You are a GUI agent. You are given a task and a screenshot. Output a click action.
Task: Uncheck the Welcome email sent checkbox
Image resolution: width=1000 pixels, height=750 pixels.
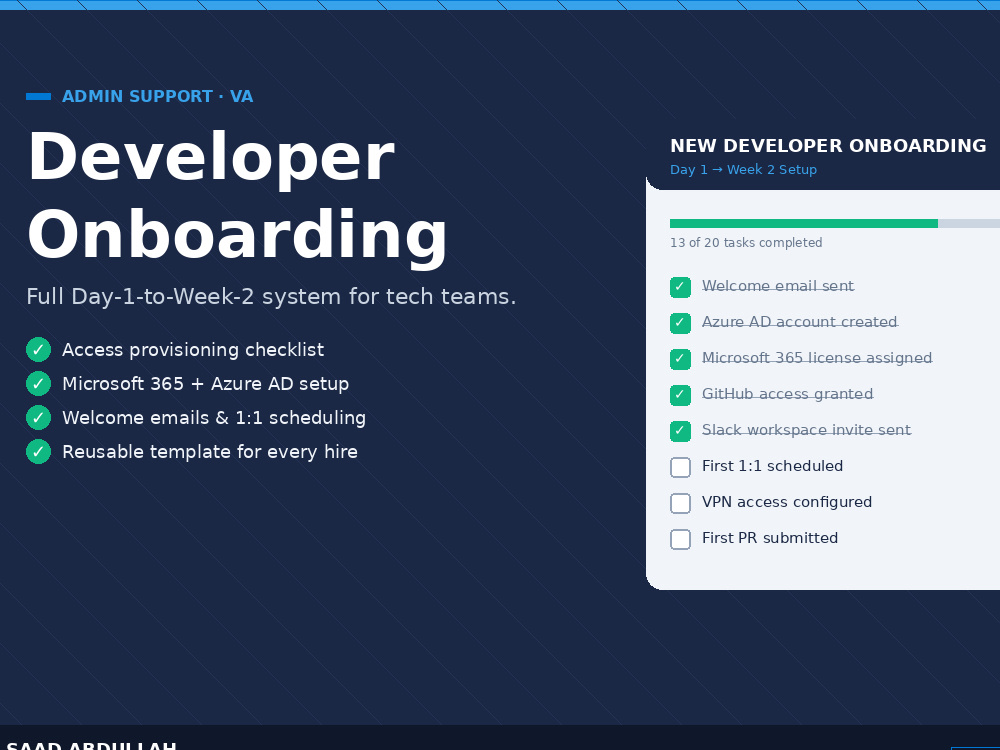point(680,287)
